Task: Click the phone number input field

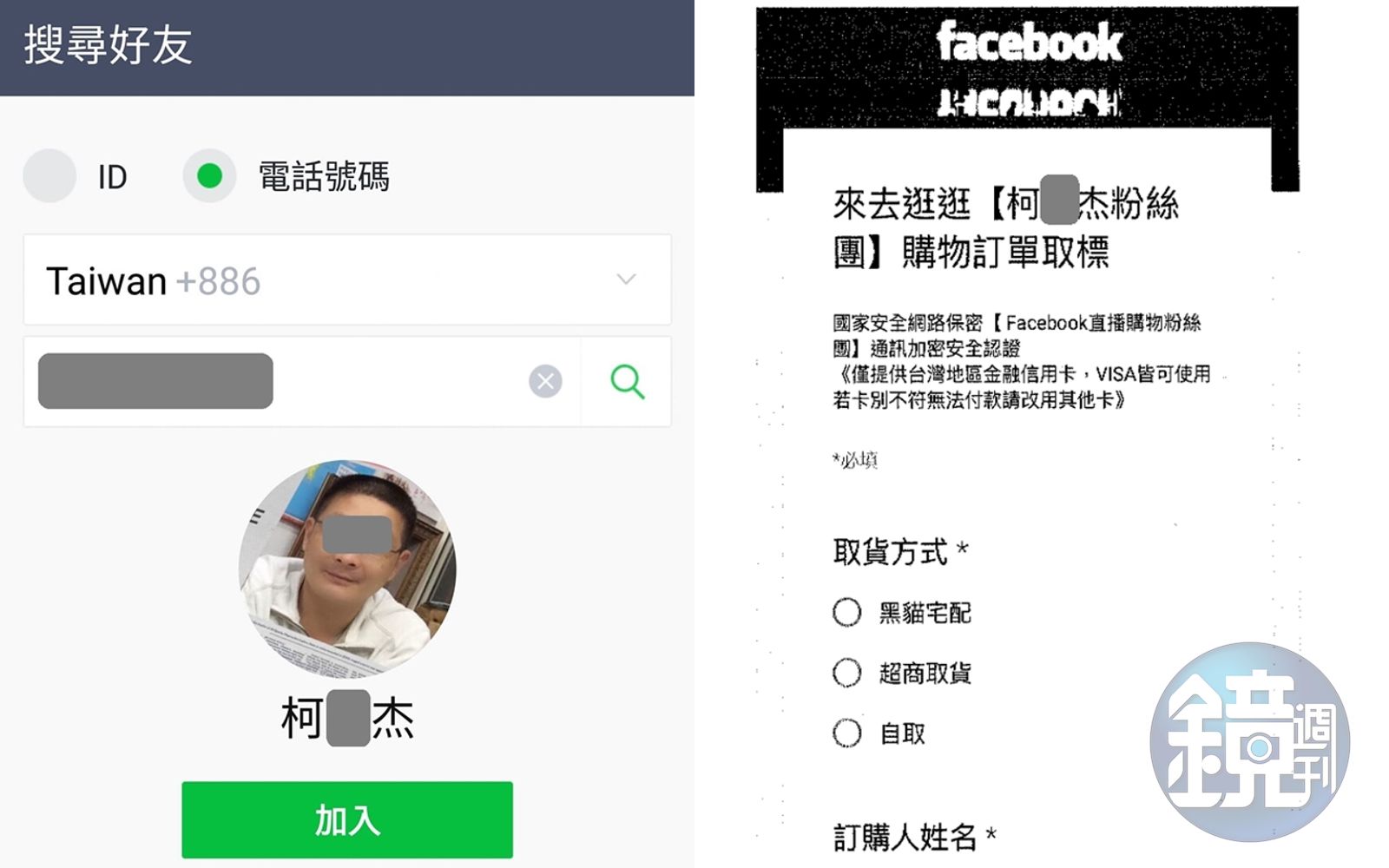Action: pyautogui.click(x=301, y=381)
